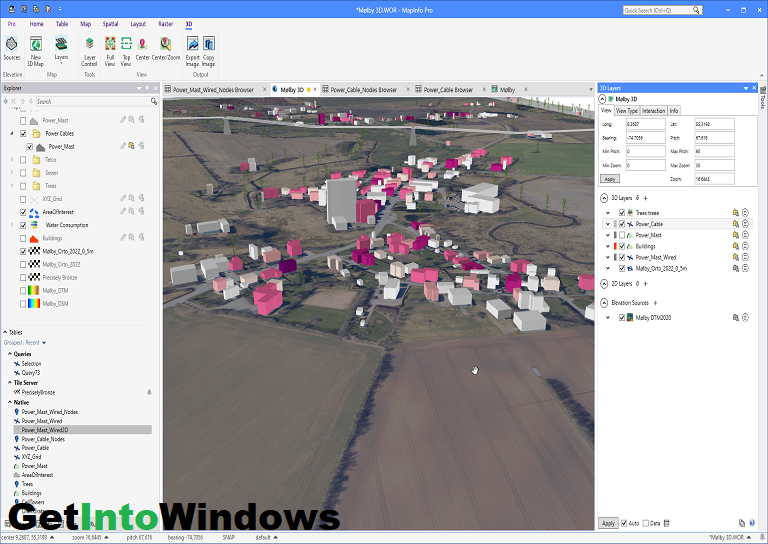
Task: Toggle Malby DTM2020 elevation source checkbox
Action: tap(622, 317)
